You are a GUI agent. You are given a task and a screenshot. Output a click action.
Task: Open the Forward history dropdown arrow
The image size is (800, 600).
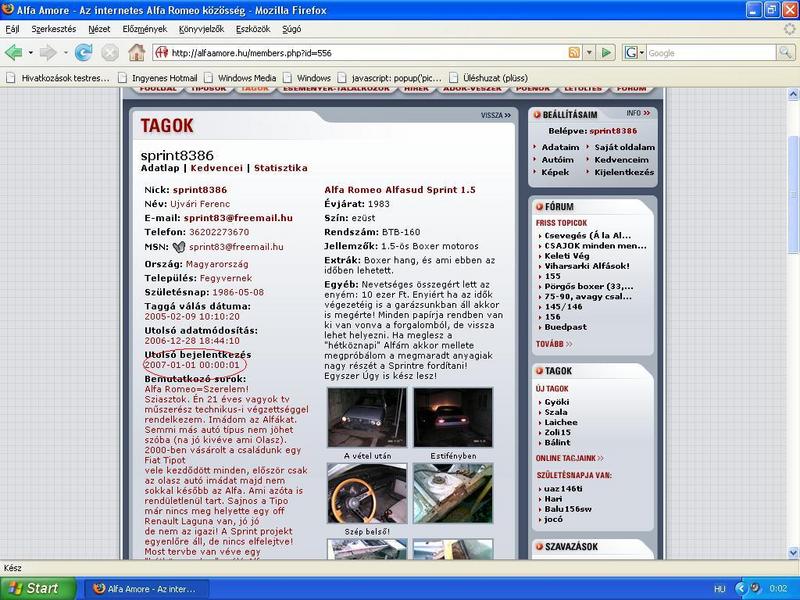pos(65,53)
